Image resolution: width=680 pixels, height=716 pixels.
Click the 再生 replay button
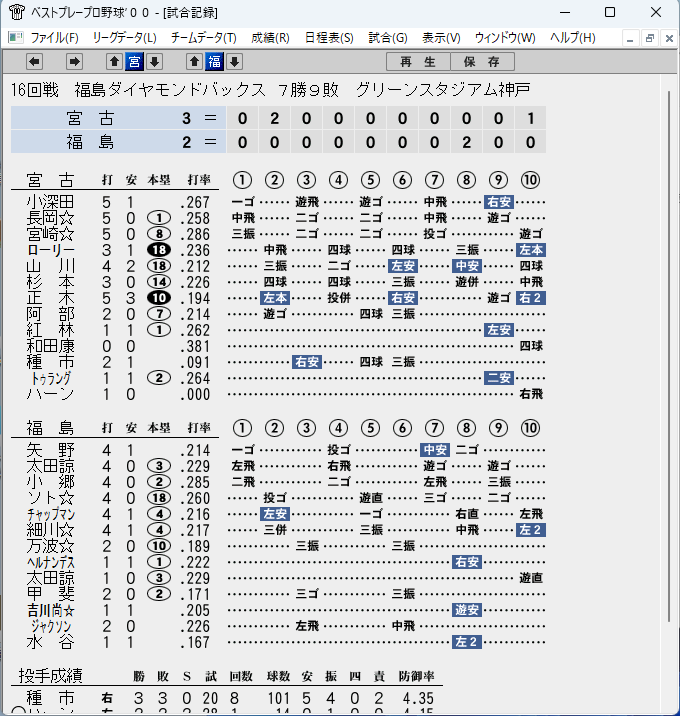pyautogui.click(x=418, y=62)
